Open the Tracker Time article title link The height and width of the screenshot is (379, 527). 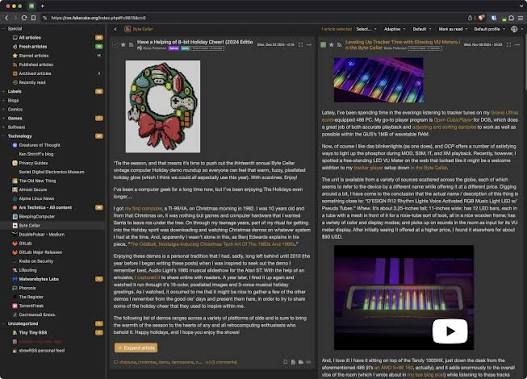402,45
